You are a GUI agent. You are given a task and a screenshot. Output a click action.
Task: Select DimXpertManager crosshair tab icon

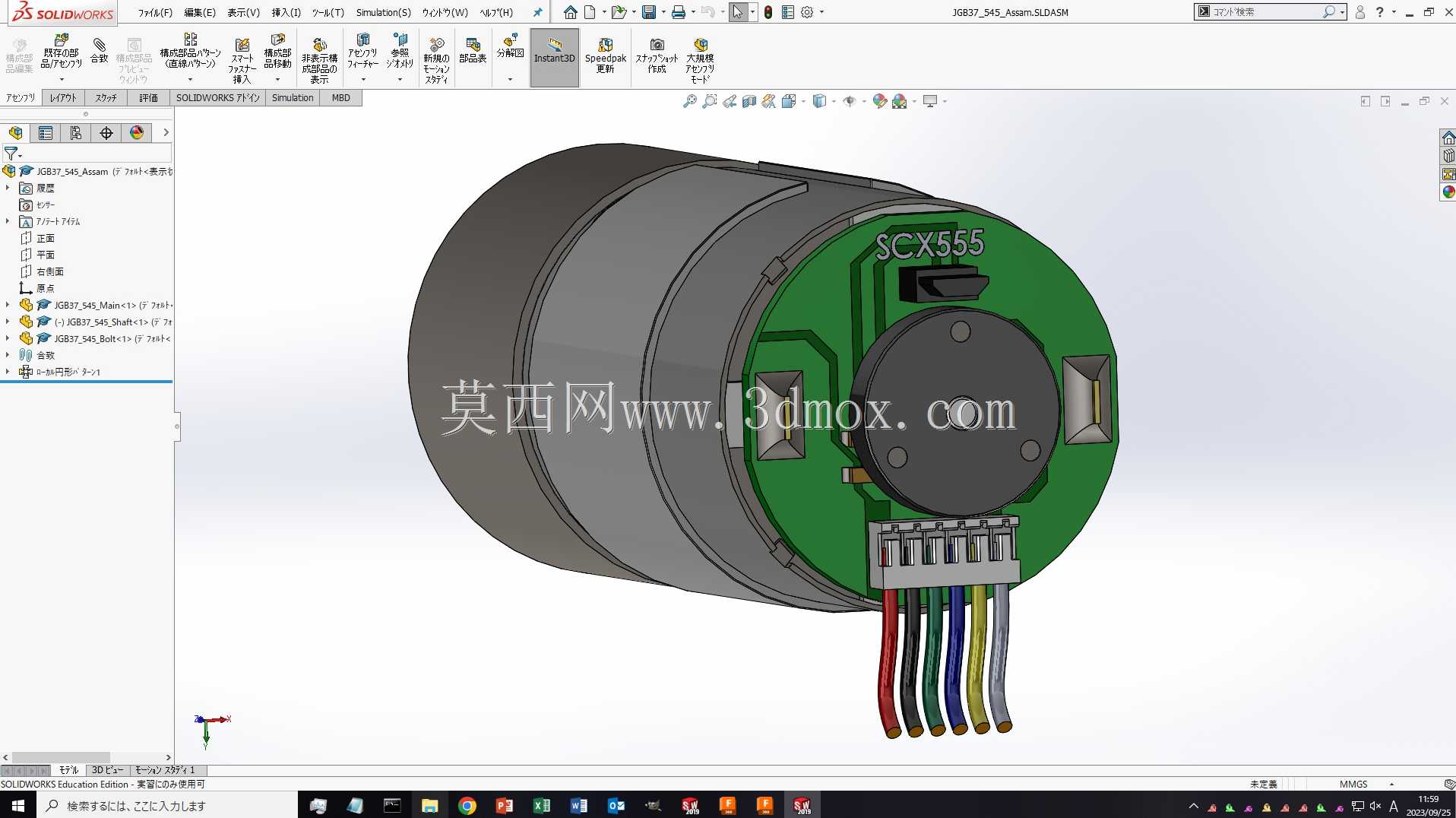106,133
